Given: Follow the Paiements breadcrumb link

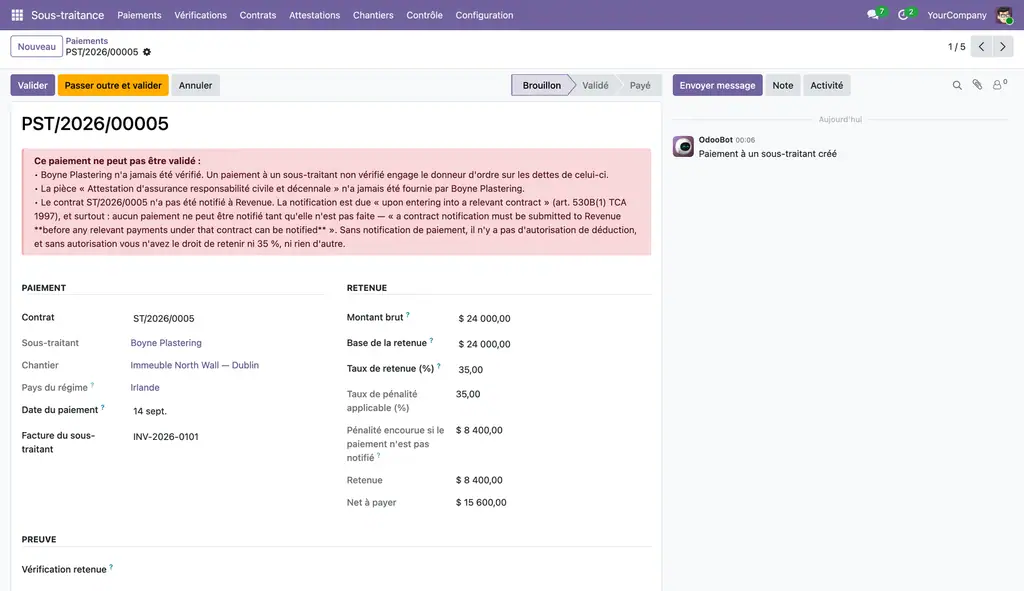Looking at the screenshot, I should point(86,40).
